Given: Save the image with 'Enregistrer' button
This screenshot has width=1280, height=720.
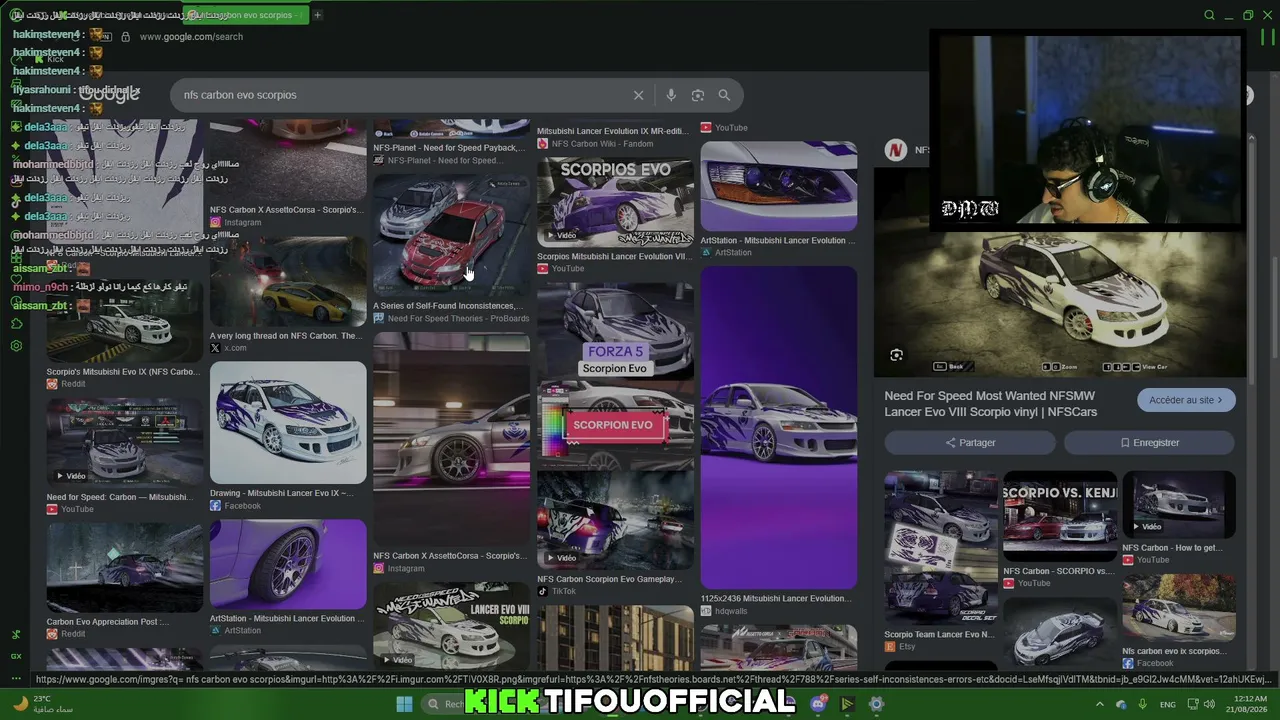Looking at the screenshot, I should (x=1150, y=443).
